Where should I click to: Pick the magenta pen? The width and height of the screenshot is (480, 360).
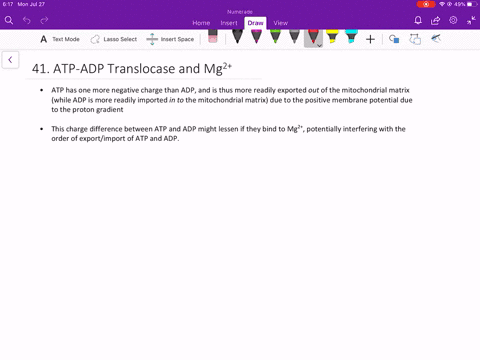click(x=256, y=37)
